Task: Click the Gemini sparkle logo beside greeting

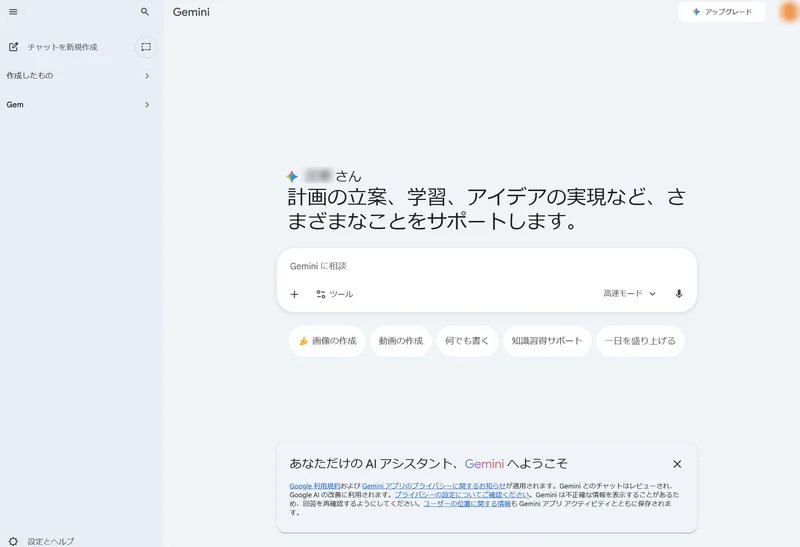Action: pyautogui.click(x=292, y=177)
